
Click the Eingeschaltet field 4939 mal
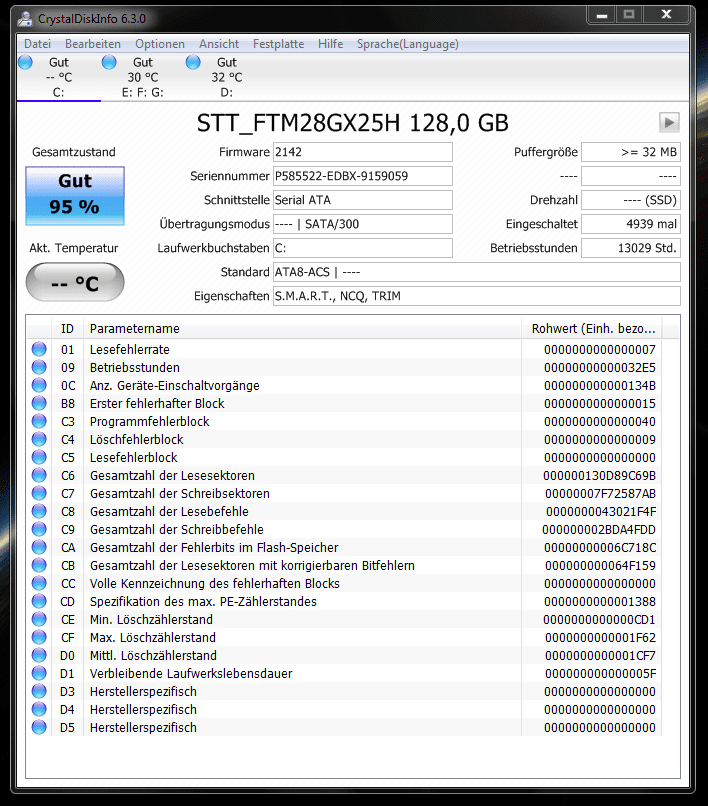[631, 224]
